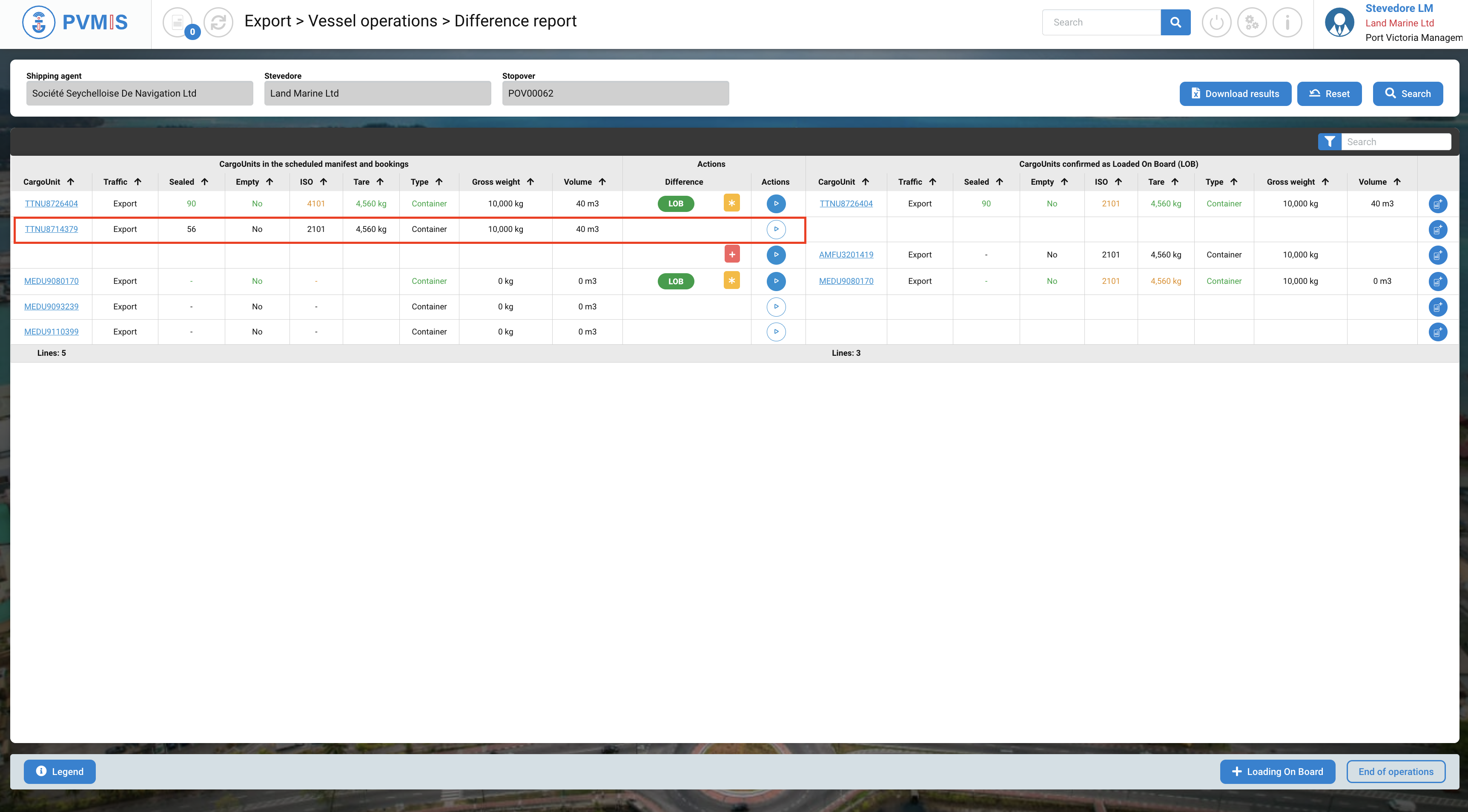
Task: Click the refresh icon in header
Action: point(218,23)
